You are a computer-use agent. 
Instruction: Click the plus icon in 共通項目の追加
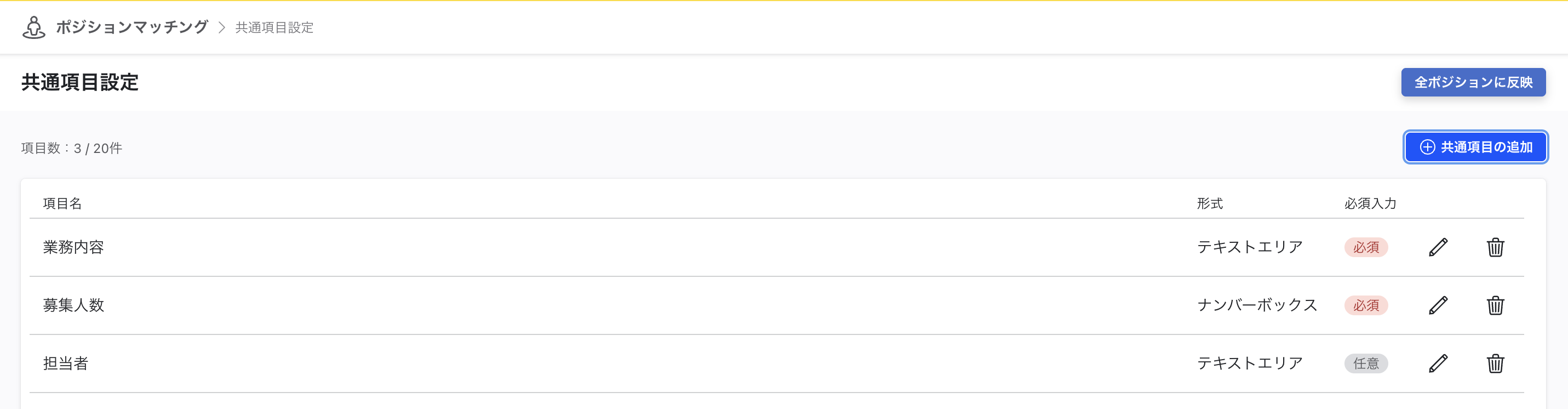1427,147
